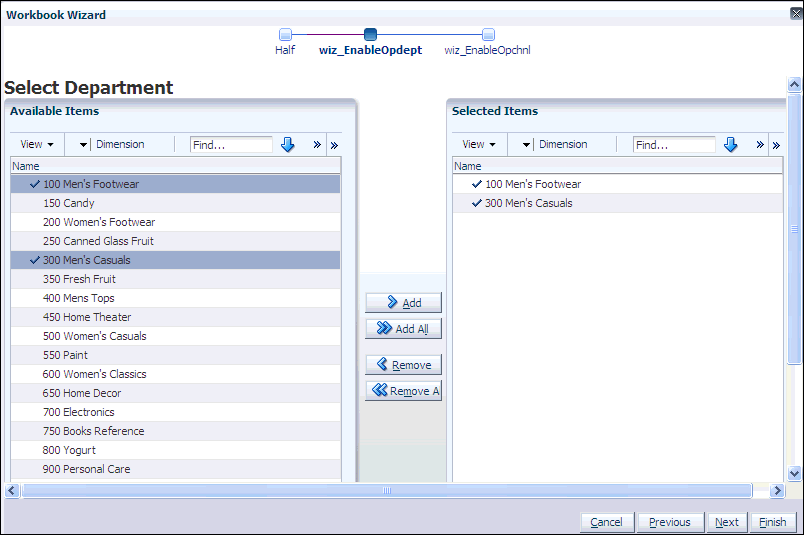804x535 pixels.
Task: Open second overflow chevron in Selected Items toolbar
Action: [776, 145]
